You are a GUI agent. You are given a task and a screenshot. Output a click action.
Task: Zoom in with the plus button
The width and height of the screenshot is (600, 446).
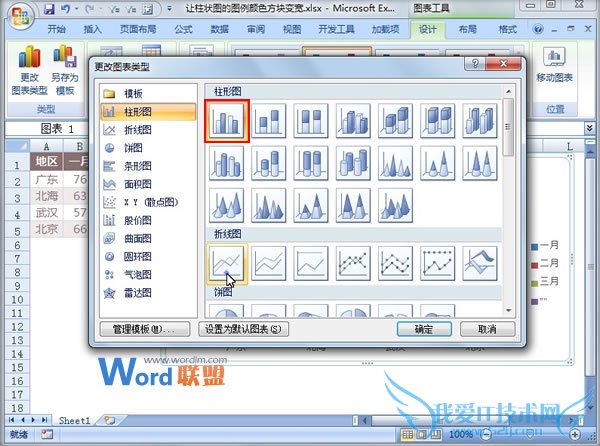click(x=575, y=434)
